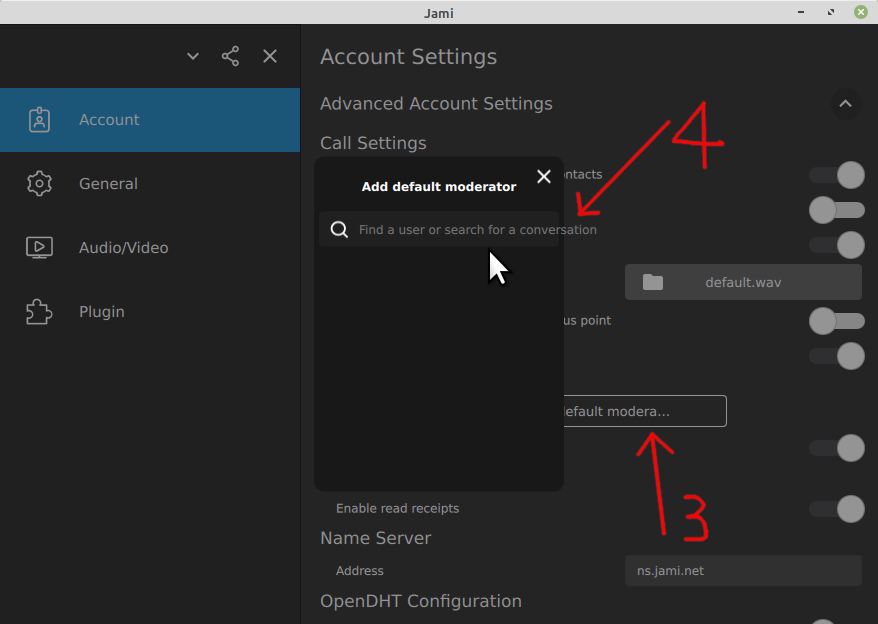Toggle the switch just below the default moderator button
The width and height of the screenshot is (878, 624).
[x=837, y=448]
